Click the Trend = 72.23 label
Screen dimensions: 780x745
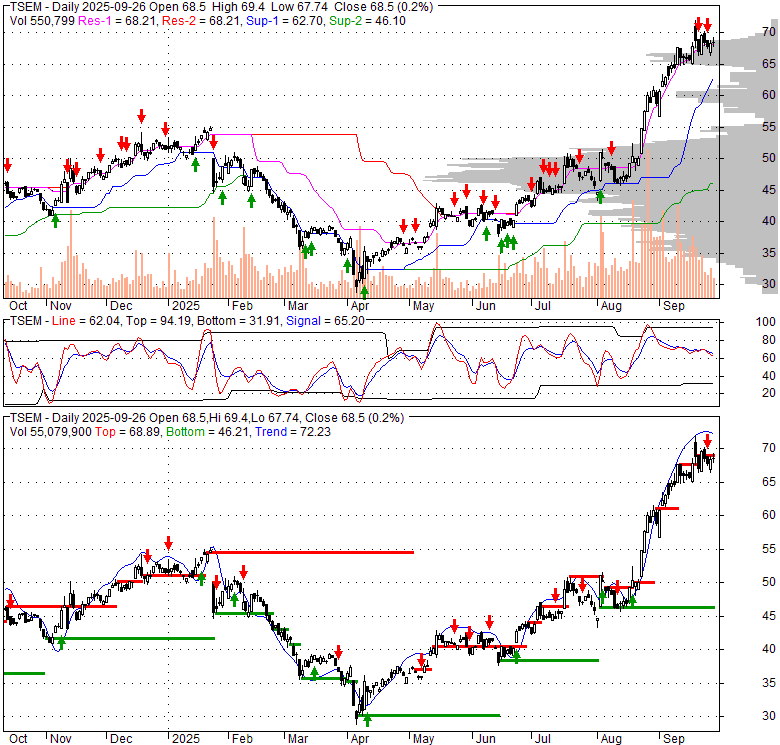click(x=292, y=432)
